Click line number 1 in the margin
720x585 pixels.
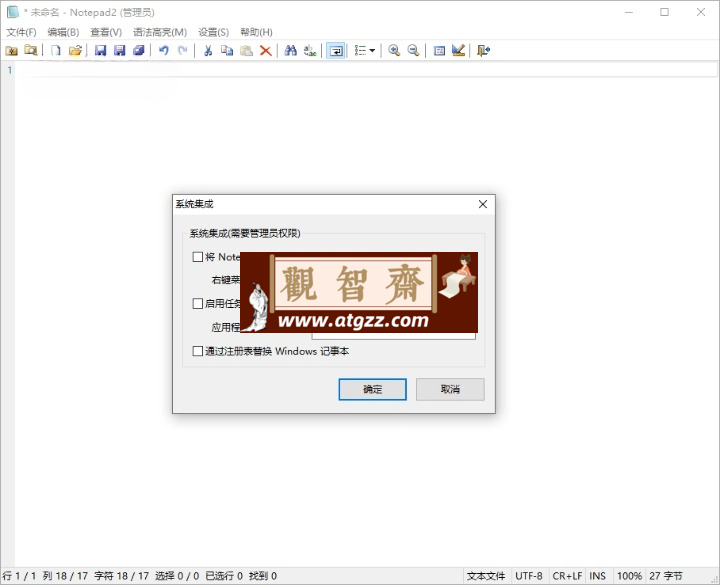pyautogui.click(x=9, y=70)
